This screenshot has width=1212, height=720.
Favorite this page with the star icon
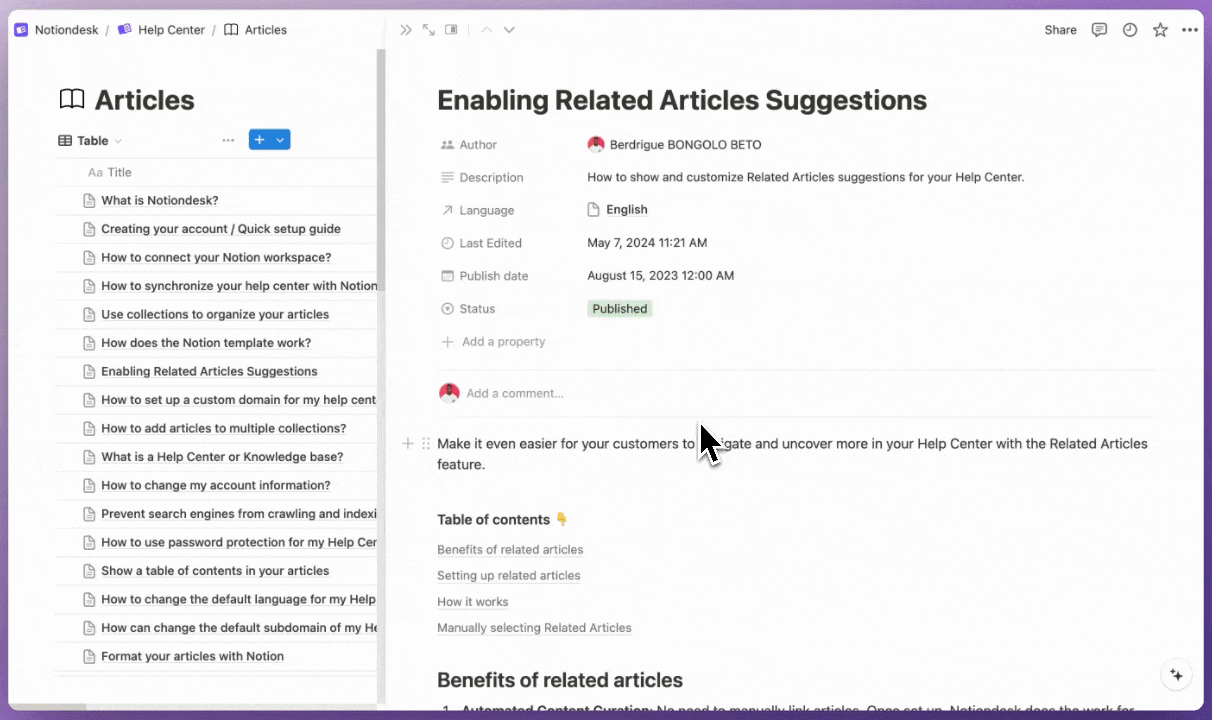click(x=1160, y=30)
